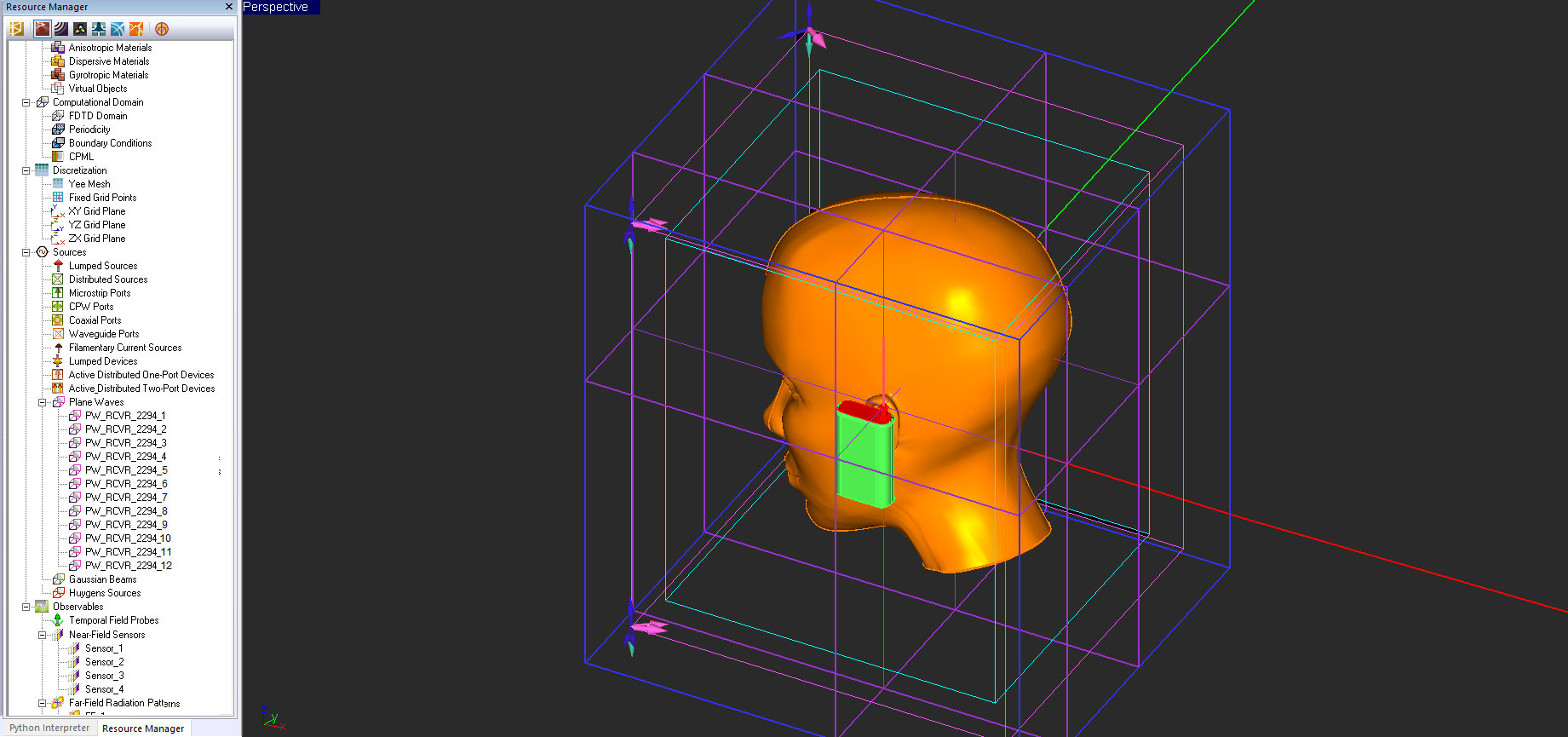1568x737 pixels.
Task: Select the CPML item
Action: point(81,157)
